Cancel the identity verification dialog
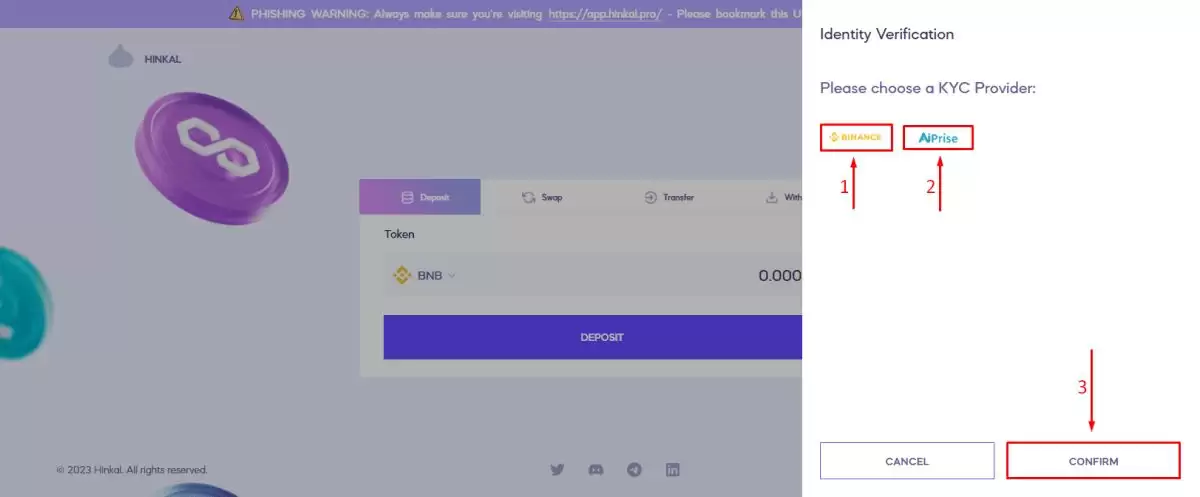Image resolution: width=1200 pixels, height=497 pixels. [x=907, y=461]
